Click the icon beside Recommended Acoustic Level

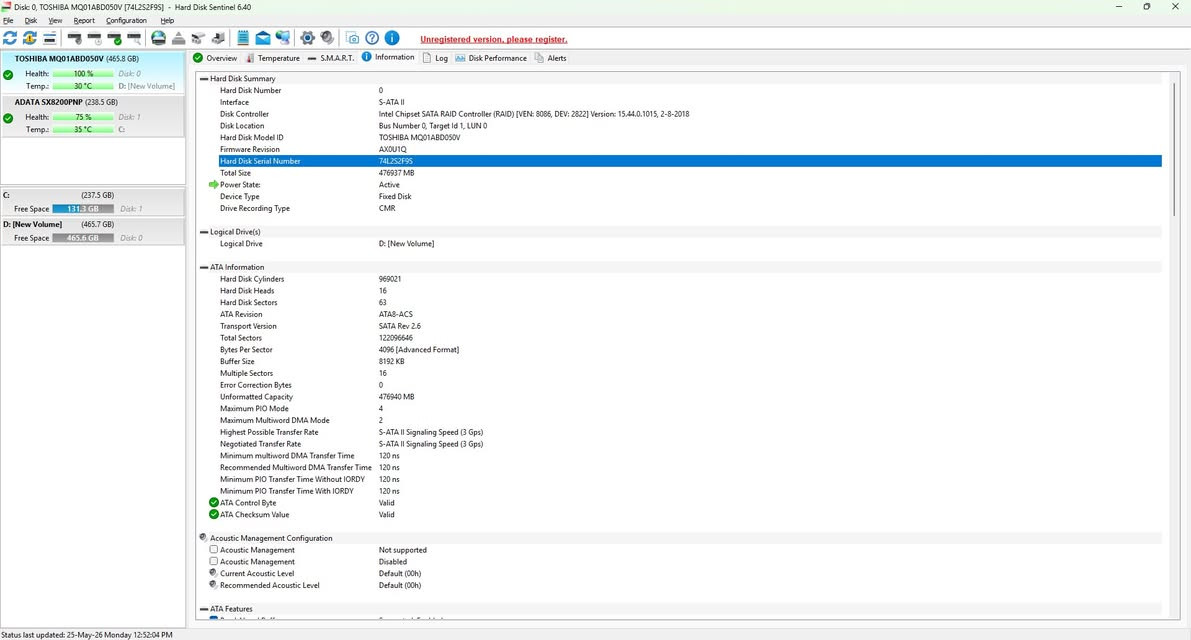pos(213,585)
